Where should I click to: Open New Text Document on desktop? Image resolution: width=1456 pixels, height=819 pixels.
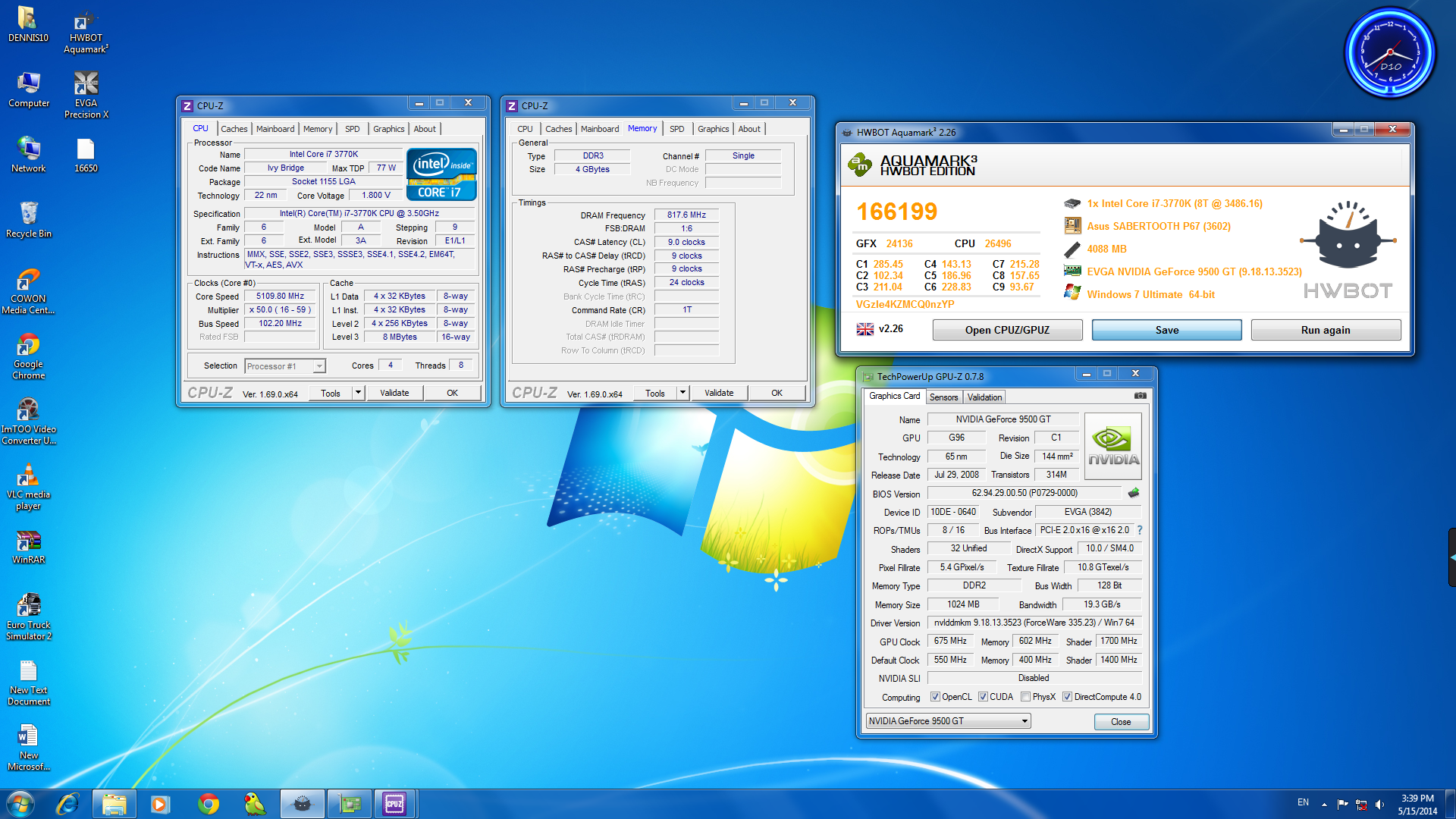click(28, 682)
